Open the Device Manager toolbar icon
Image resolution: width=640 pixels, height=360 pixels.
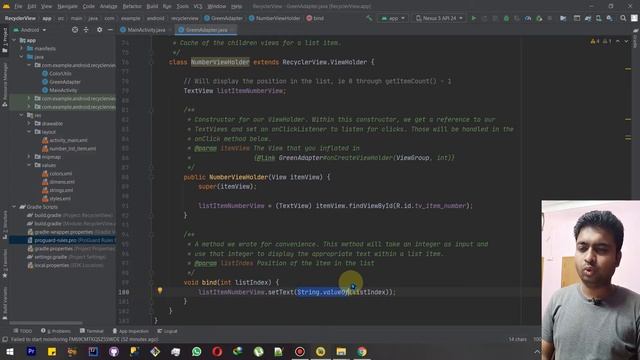tap(598, 18)
